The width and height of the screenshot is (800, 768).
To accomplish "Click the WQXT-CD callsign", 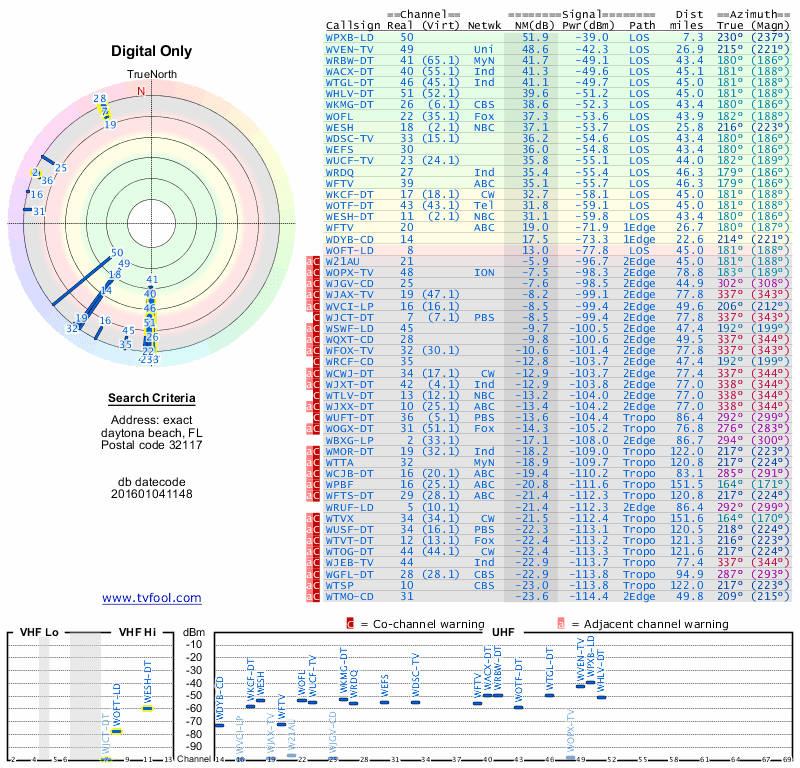I will 349,339.
